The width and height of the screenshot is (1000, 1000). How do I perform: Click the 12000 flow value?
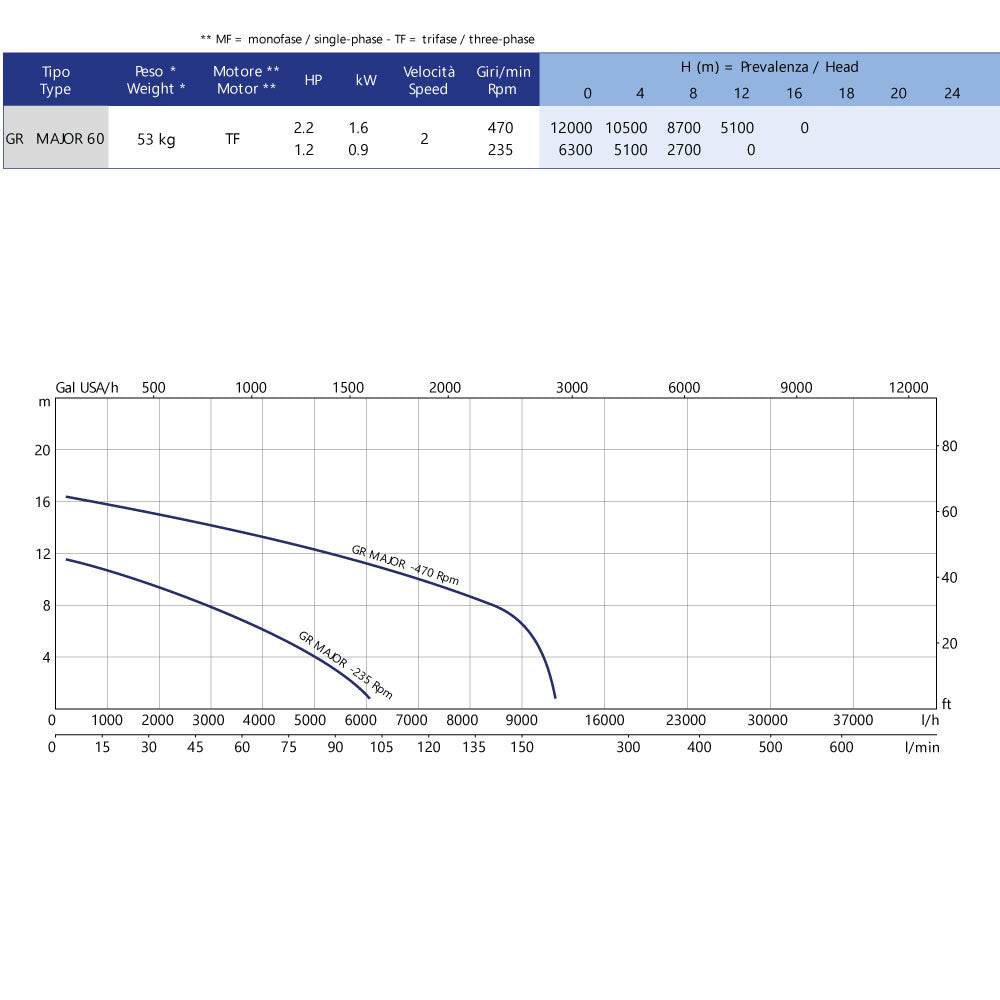coord(571,128)
